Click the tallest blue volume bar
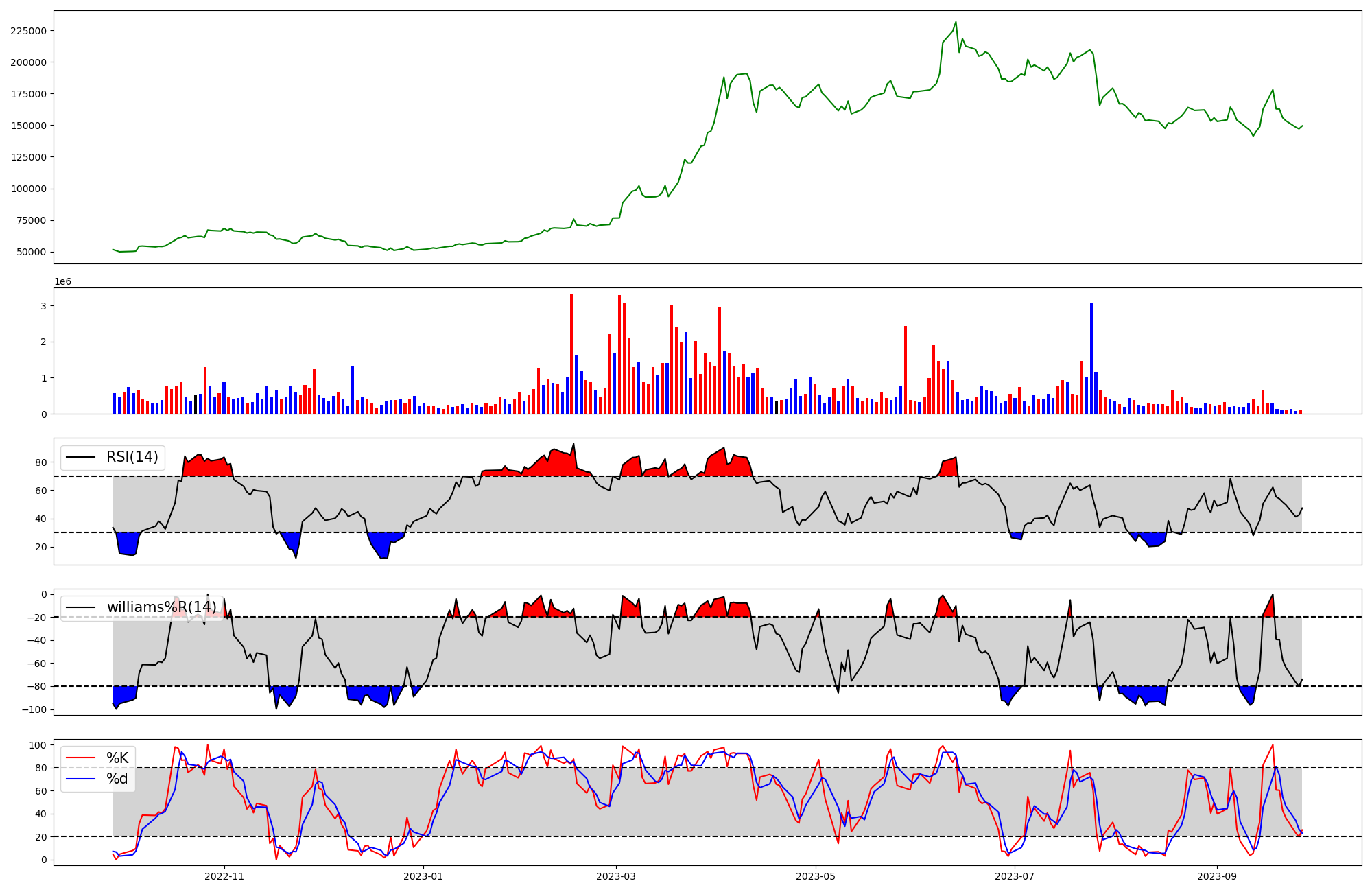Screen dimensions: 1372x892 1091,357
